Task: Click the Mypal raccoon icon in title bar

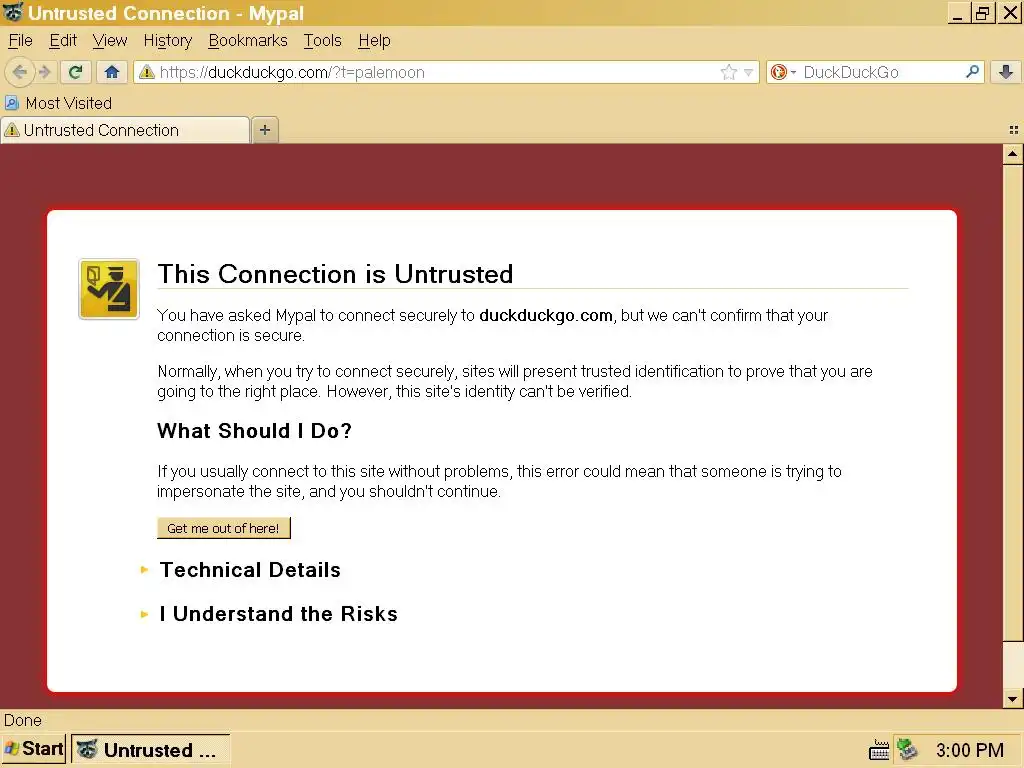Action: pos(13,12)
